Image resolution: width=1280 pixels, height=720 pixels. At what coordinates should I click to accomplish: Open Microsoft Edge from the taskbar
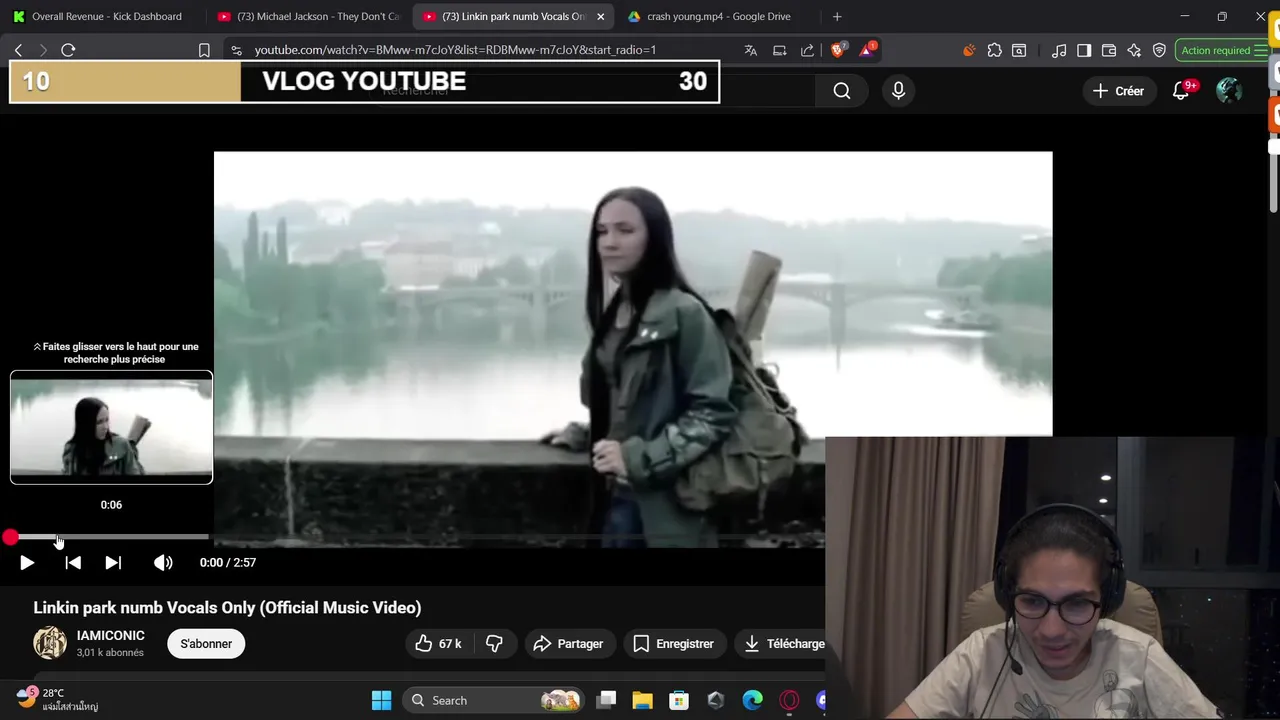752,700
